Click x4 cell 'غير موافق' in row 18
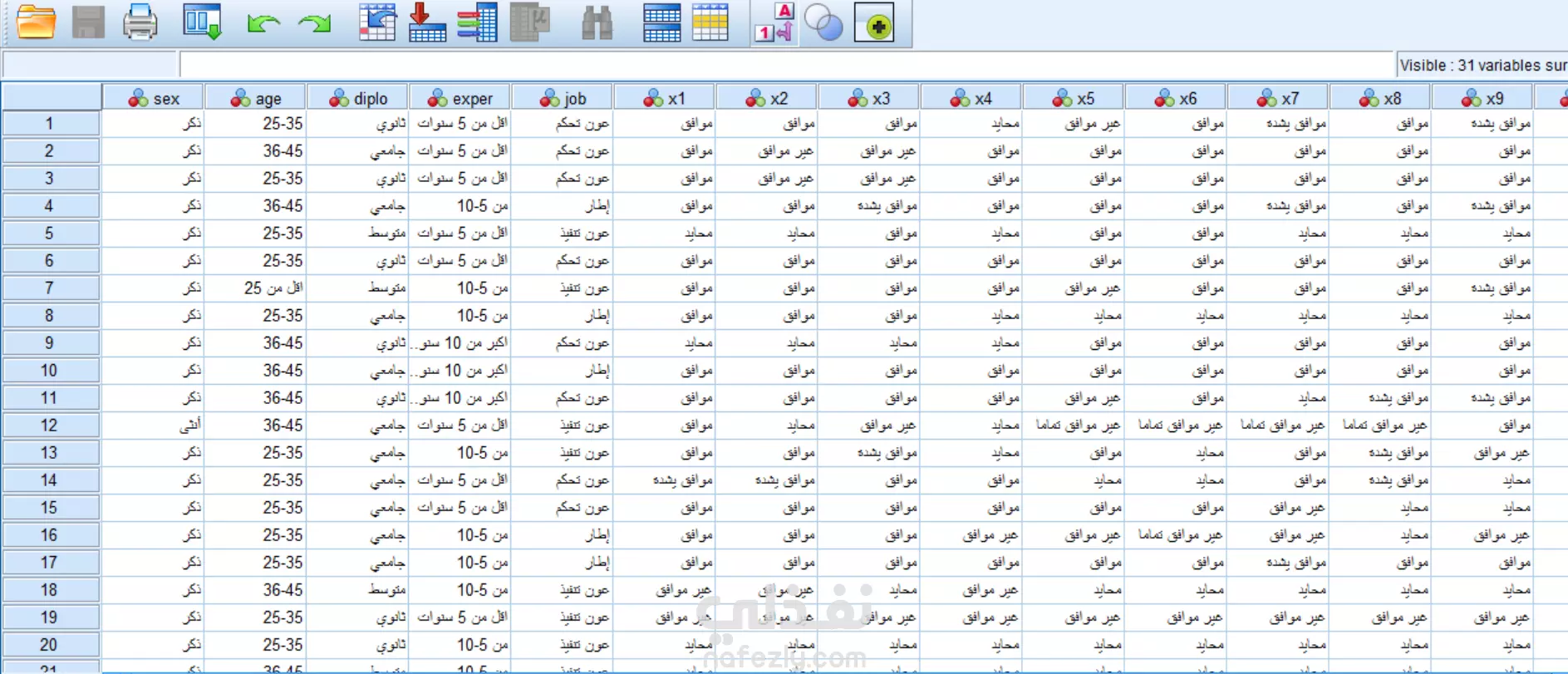1568x674 pixels. point(971,589)
